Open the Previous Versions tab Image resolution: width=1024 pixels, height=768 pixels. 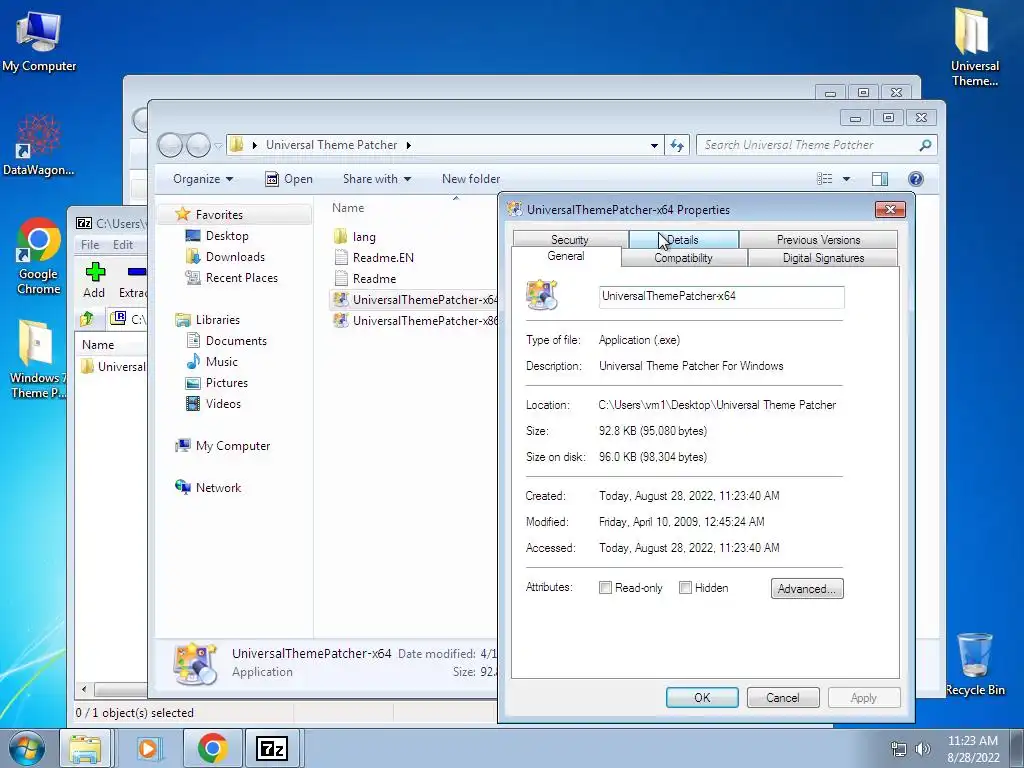818,240
